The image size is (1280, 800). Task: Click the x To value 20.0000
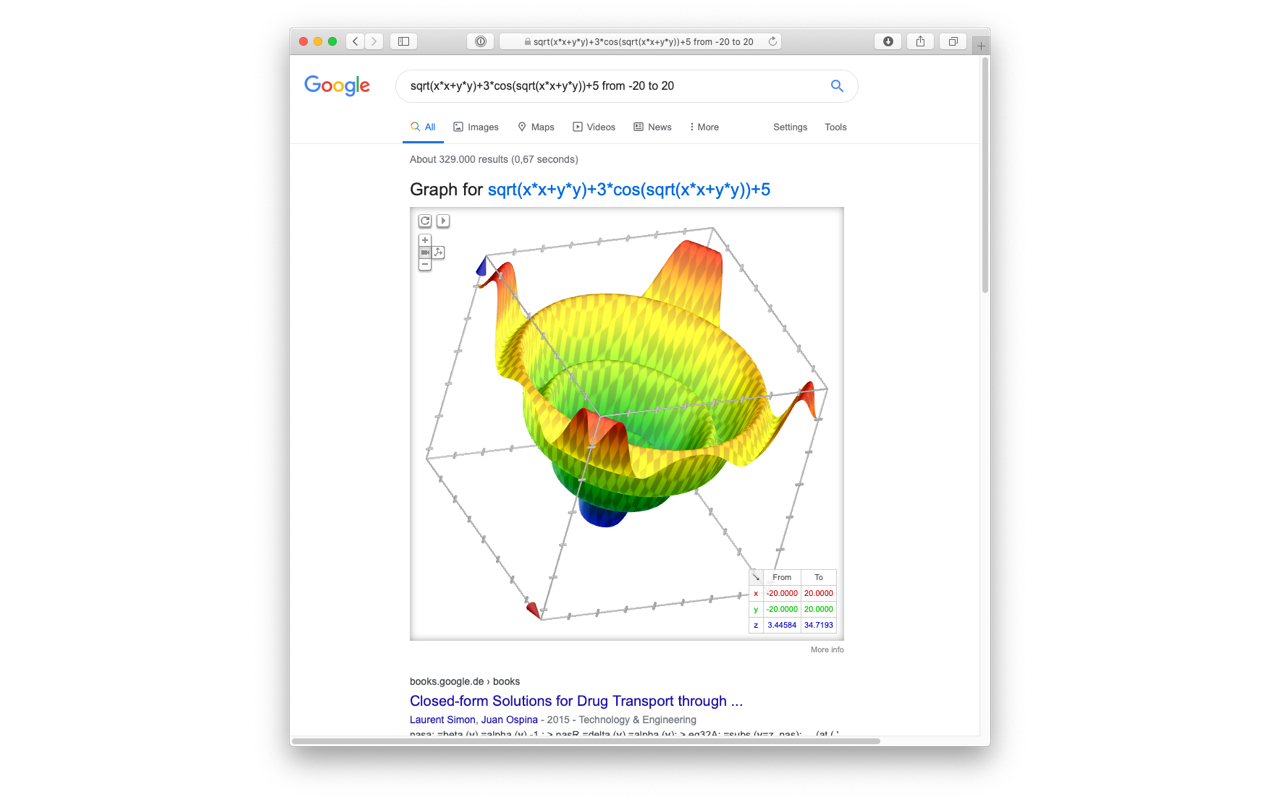[818, 593]
